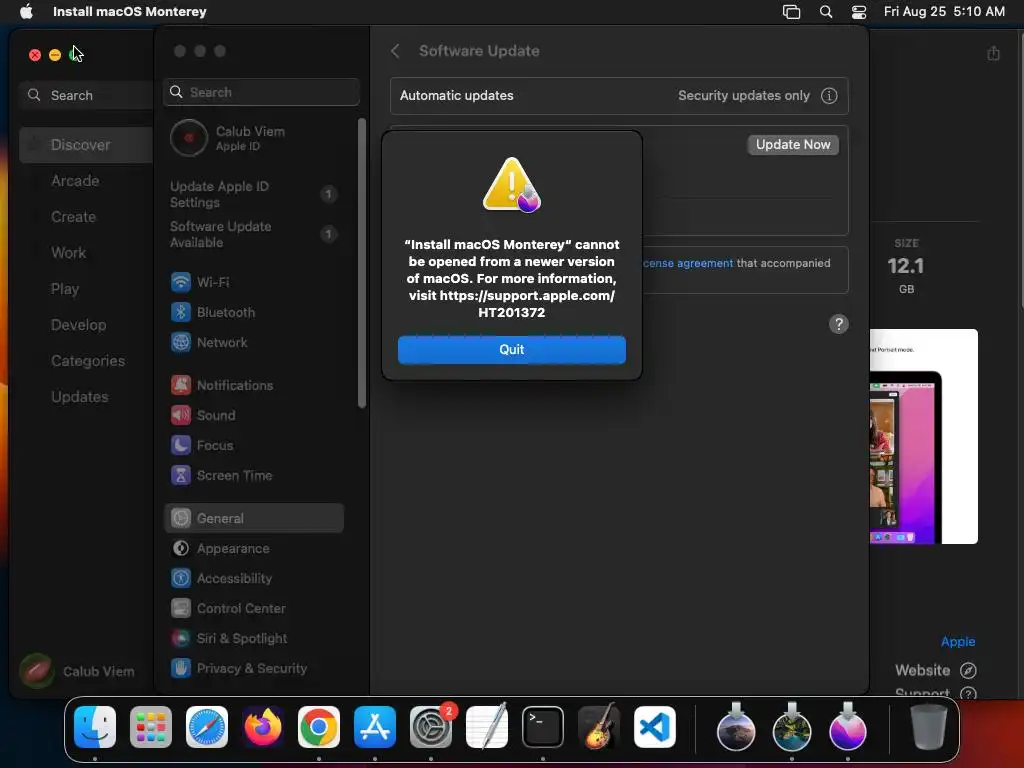Screen dimensions: 1024x768
Task: Select Create in App Store sidebar
Action: (x=86, y=217)
